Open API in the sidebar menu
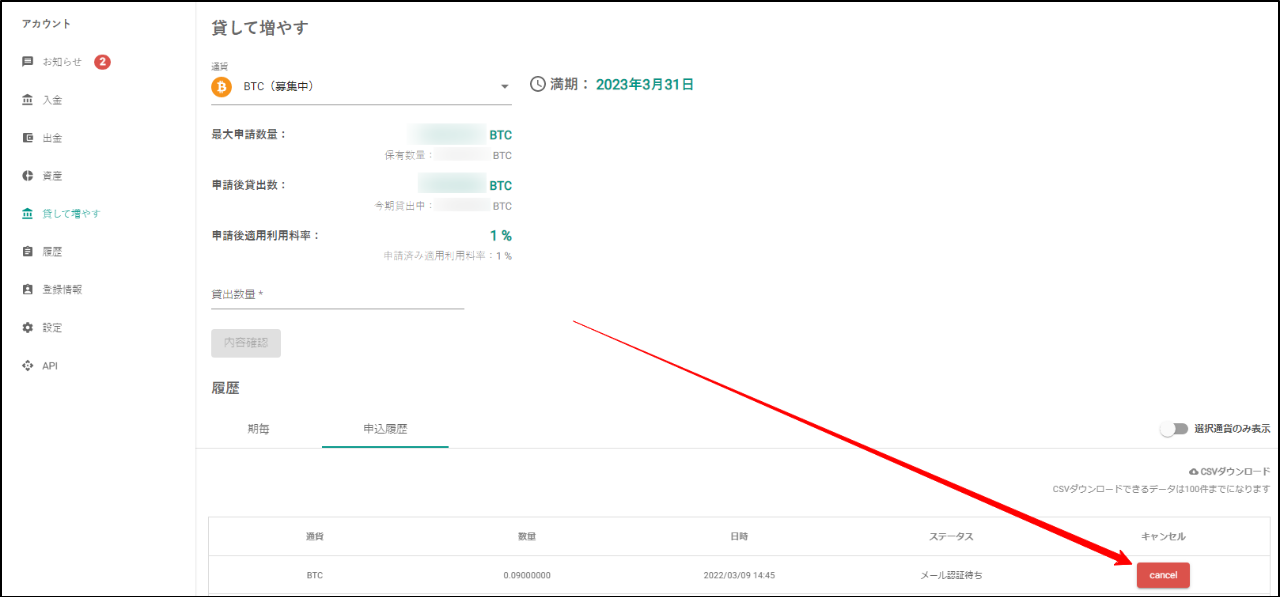1280x597 pixels. pyautogui.click(x=50, y=366)
